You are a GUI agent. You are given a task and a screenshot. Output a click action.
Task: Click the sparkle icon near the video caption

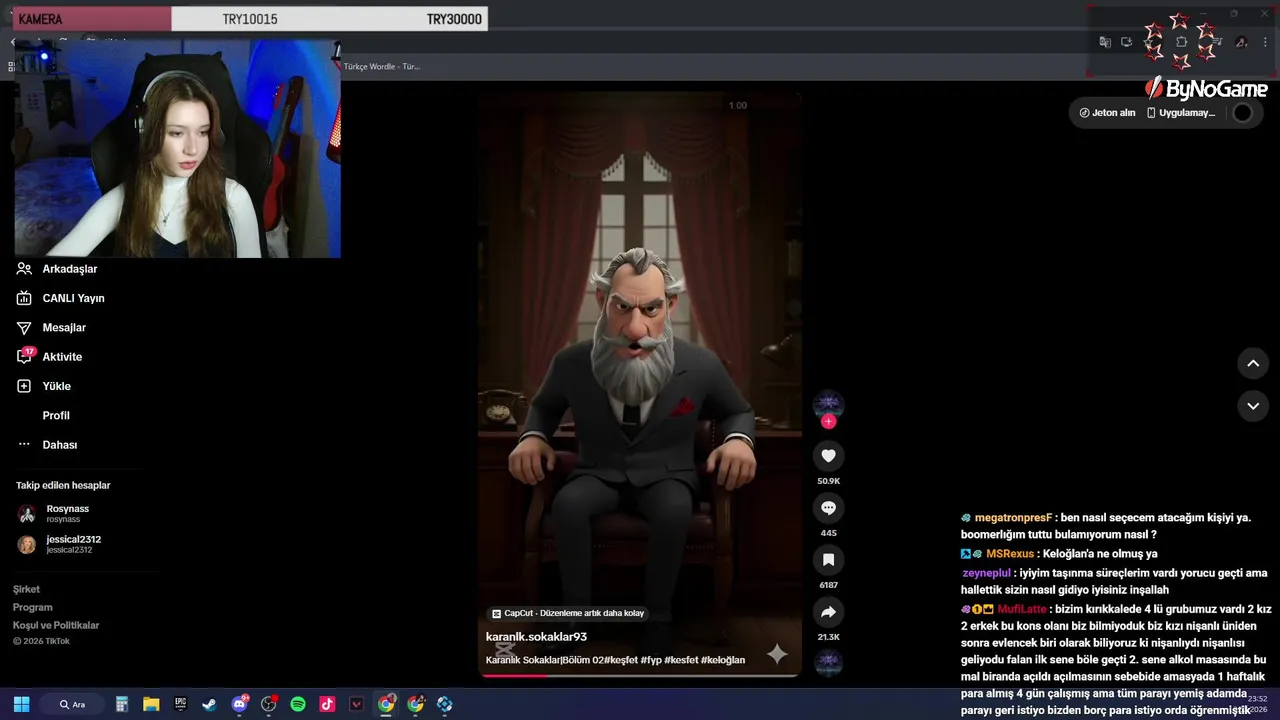click(x=777, y=654)
